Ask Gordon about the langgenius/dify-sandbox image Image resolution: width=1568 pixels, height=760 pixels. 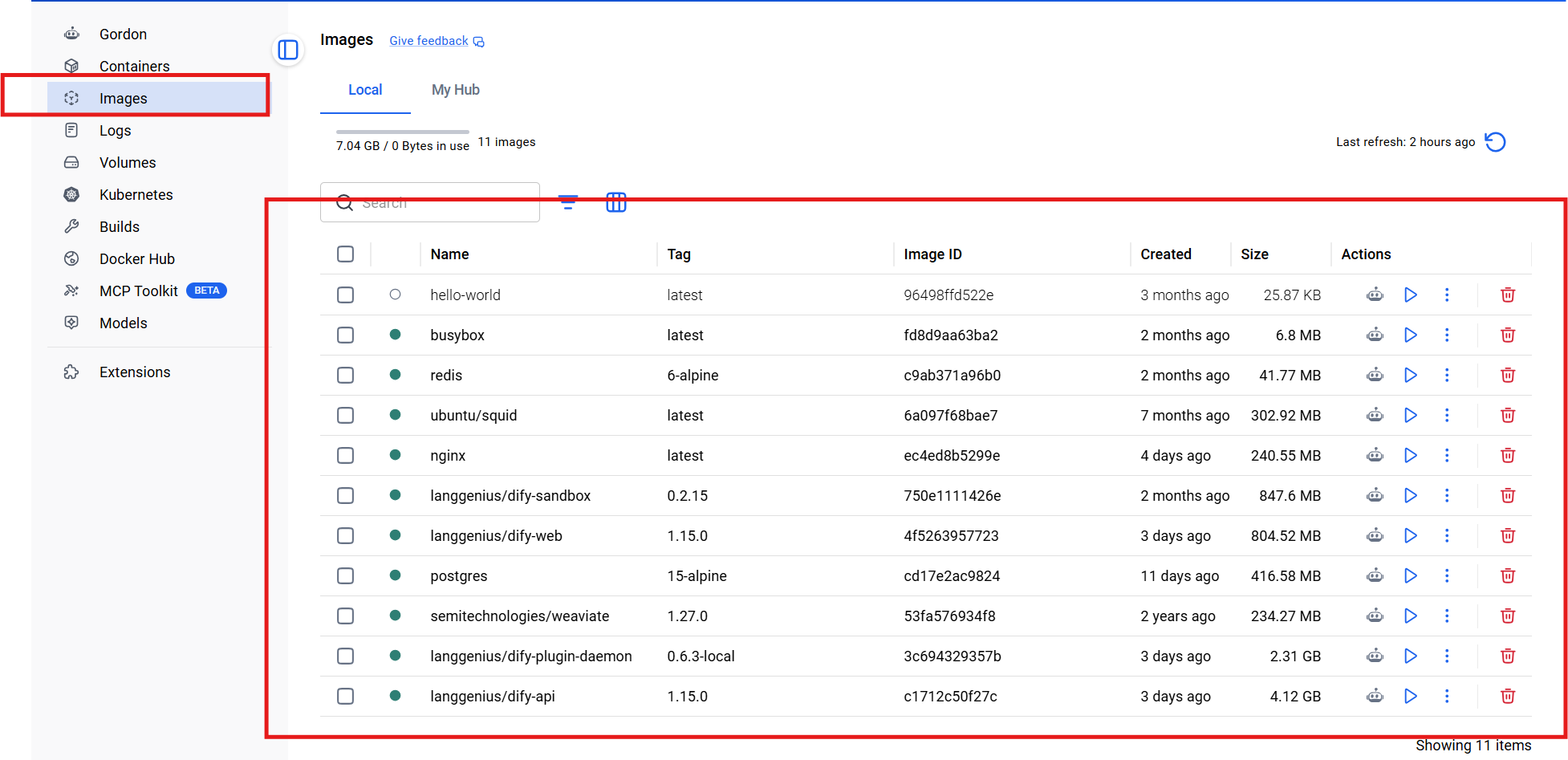tap(1375, 495)
